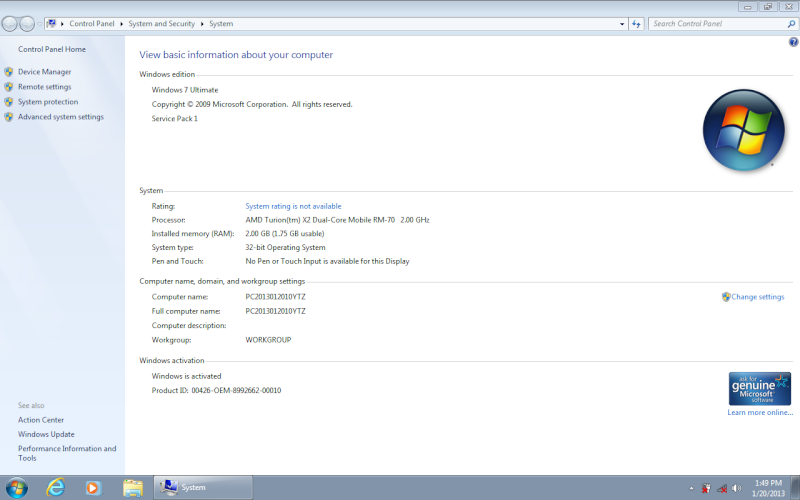Go to Control Panel Home

(x=52, y=49)
